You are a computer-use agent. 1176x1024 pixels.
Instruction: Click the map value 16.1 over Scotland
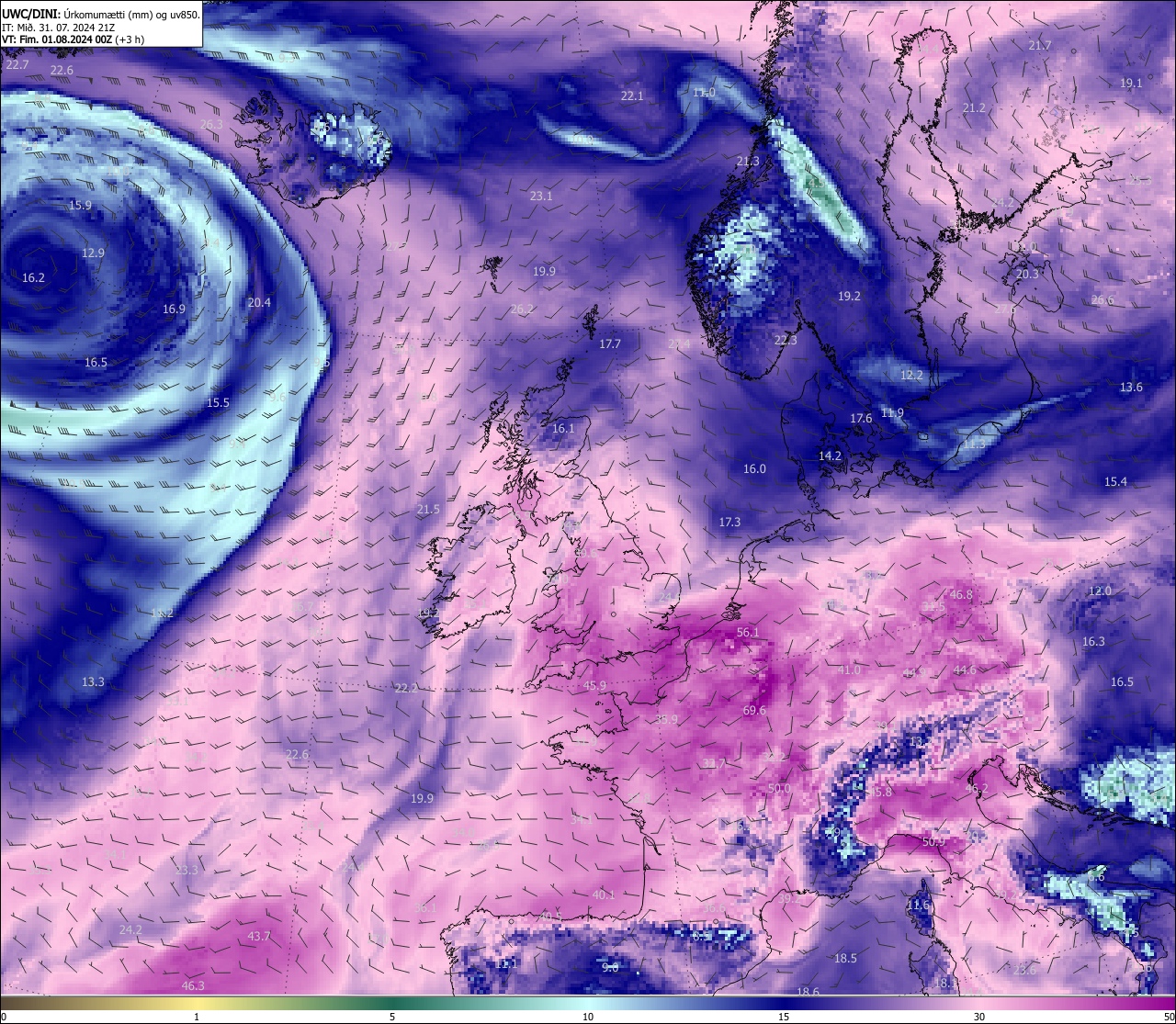click(x=563, y=428)
